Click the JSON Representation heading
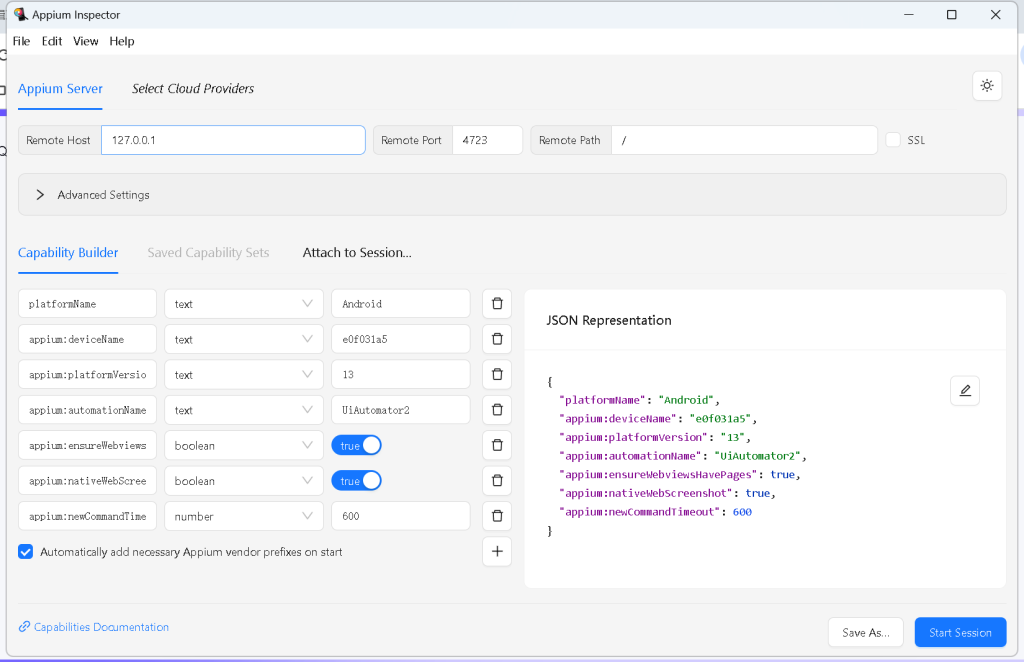Viewport: 1024px width, 662px height. coord(609,320)
